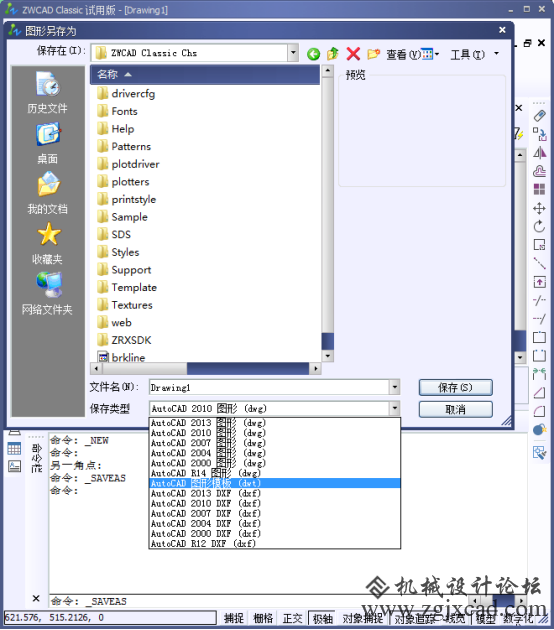
Task: Select the Array tool in right toolbar
Action: pyautogui.click(x=540, y=190)
